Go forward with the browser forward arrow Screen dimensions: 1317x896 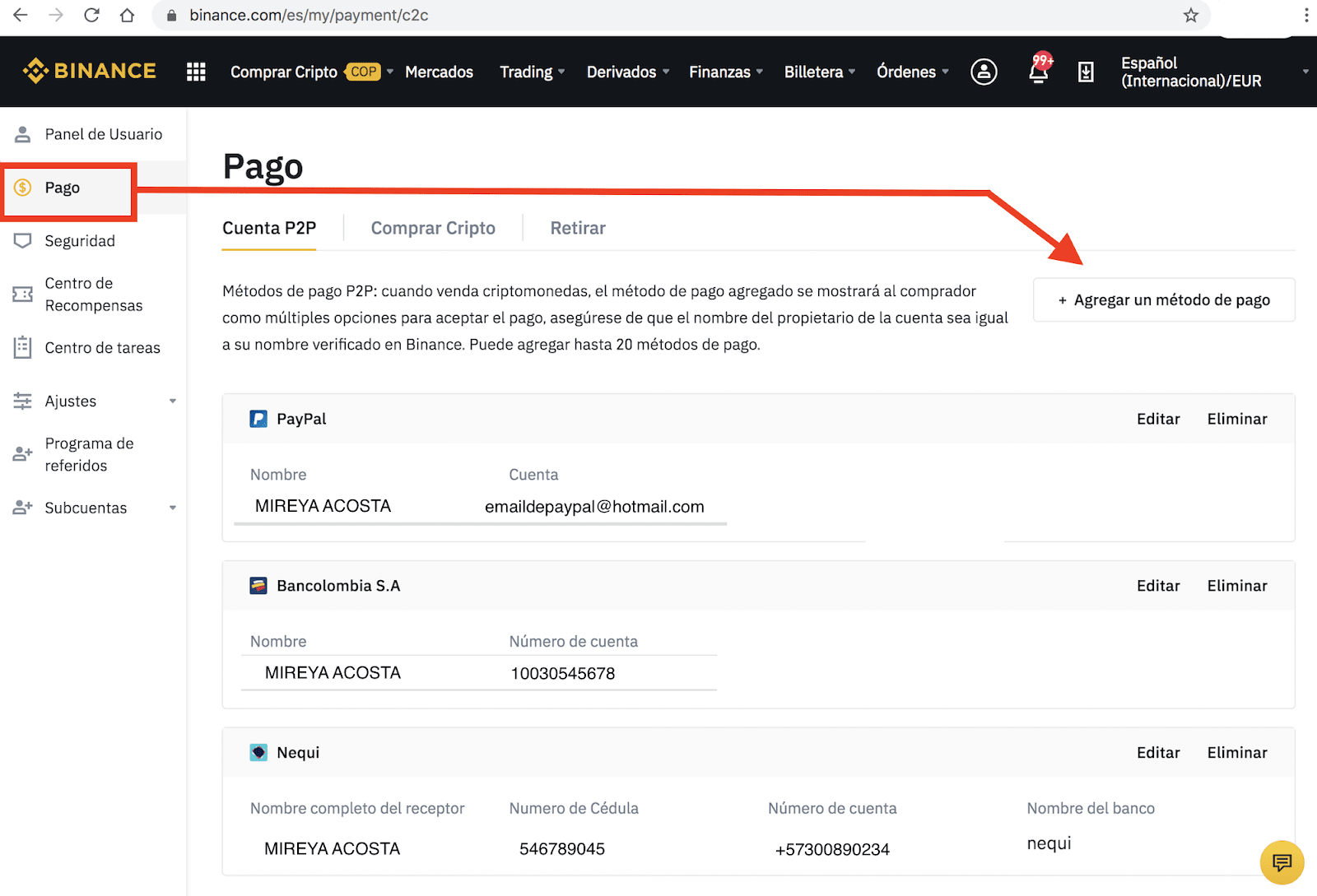coord(56,15)
